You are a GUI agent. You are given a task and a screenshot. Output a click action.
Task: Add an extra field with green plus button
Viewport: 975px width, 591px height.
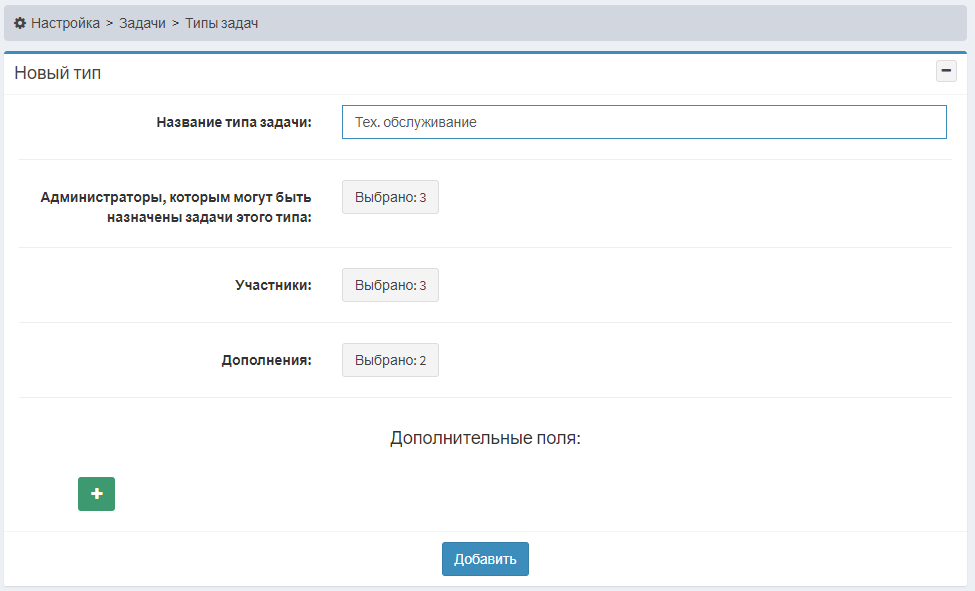click(96, 494)
